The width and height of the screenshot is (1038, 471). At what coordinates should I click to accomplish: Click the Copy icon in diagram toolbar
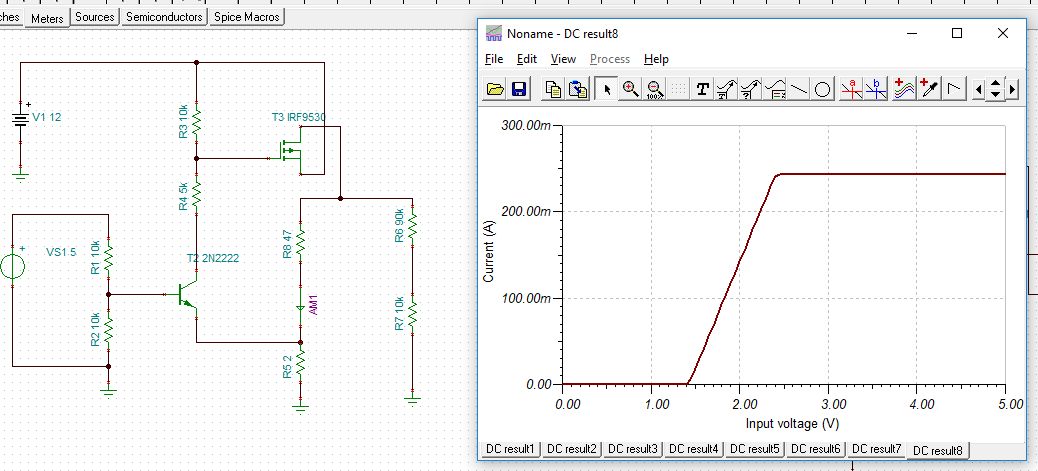553,89
